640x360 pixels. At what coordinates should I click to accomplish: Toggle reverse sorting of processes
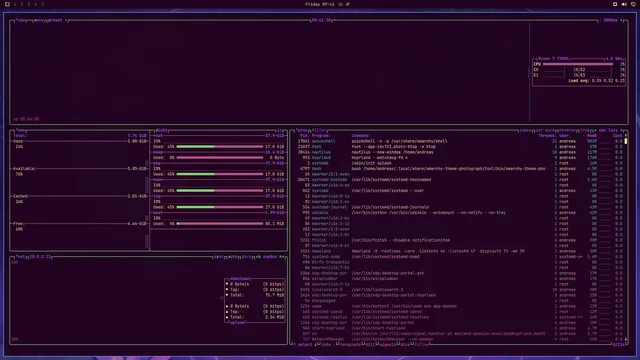[x=567, y=131]
